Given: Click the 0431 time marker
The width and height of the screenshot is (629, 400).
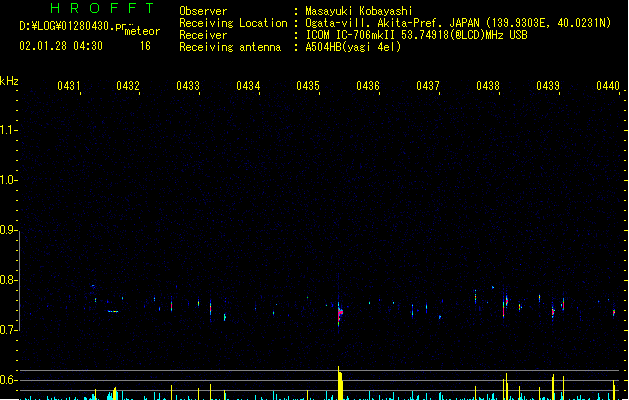Looking at the screenshot, I should (68, 86).
